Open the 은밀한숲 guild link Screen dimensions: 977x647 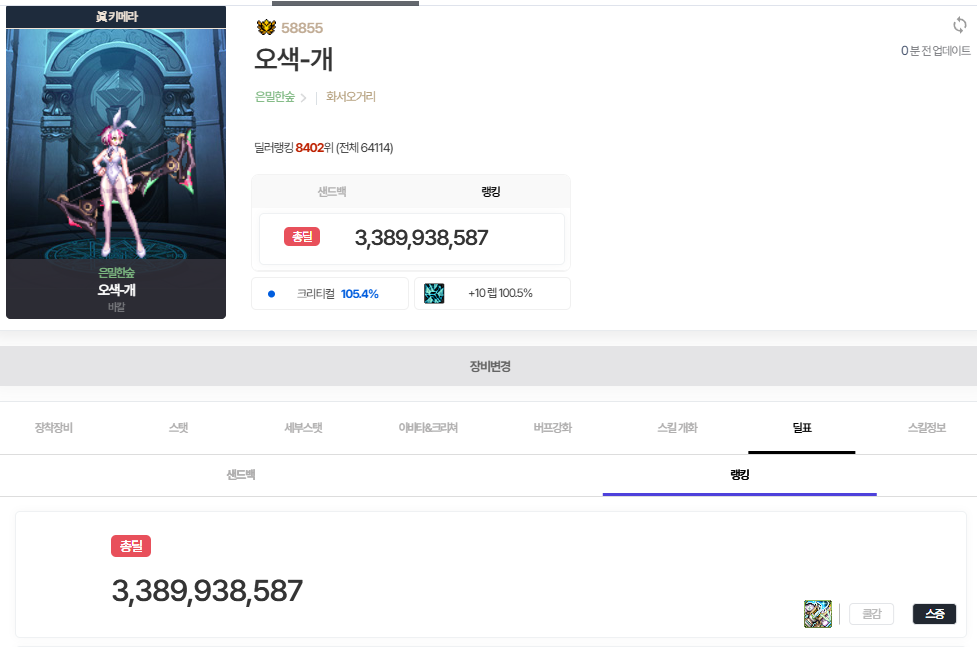275,97
